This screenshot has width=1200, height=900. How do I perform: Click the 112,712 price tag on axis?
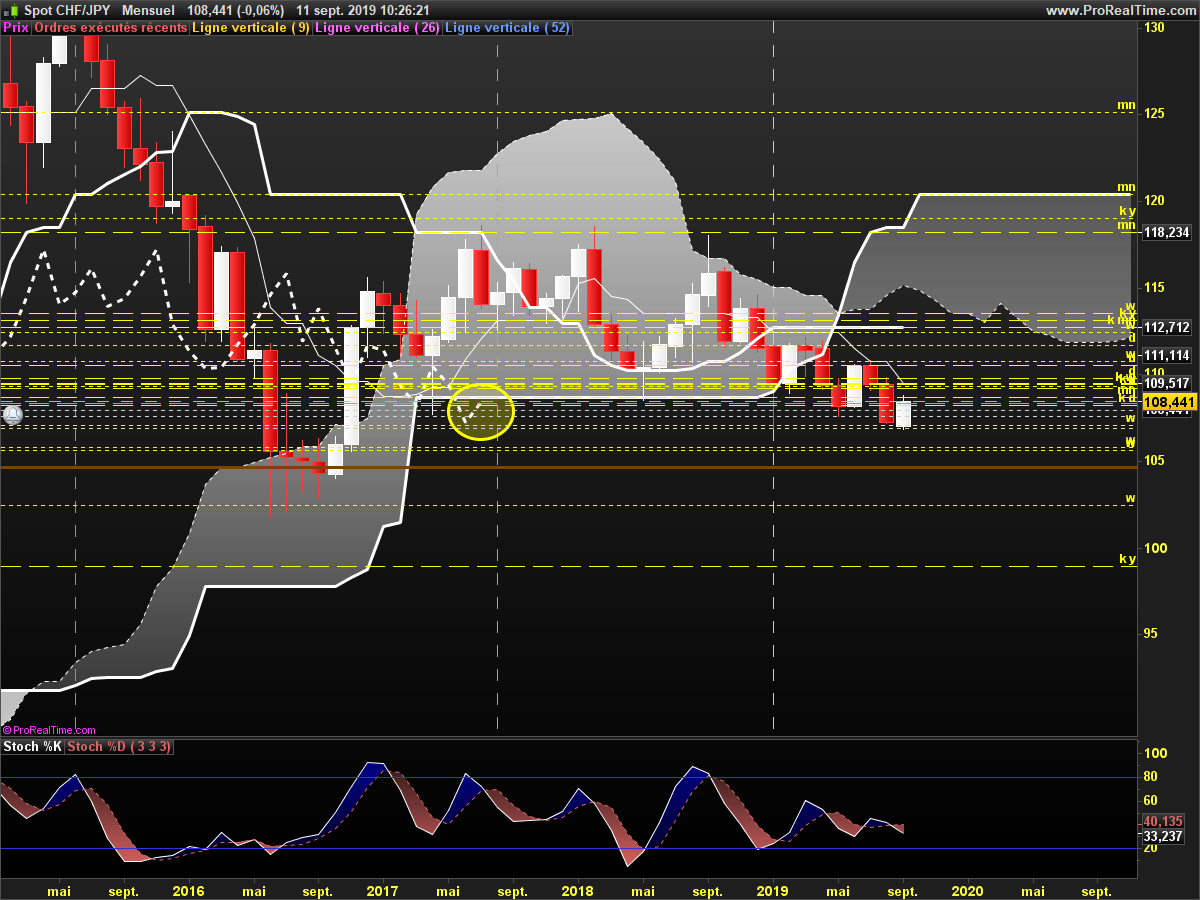[x=1166, y=327]
